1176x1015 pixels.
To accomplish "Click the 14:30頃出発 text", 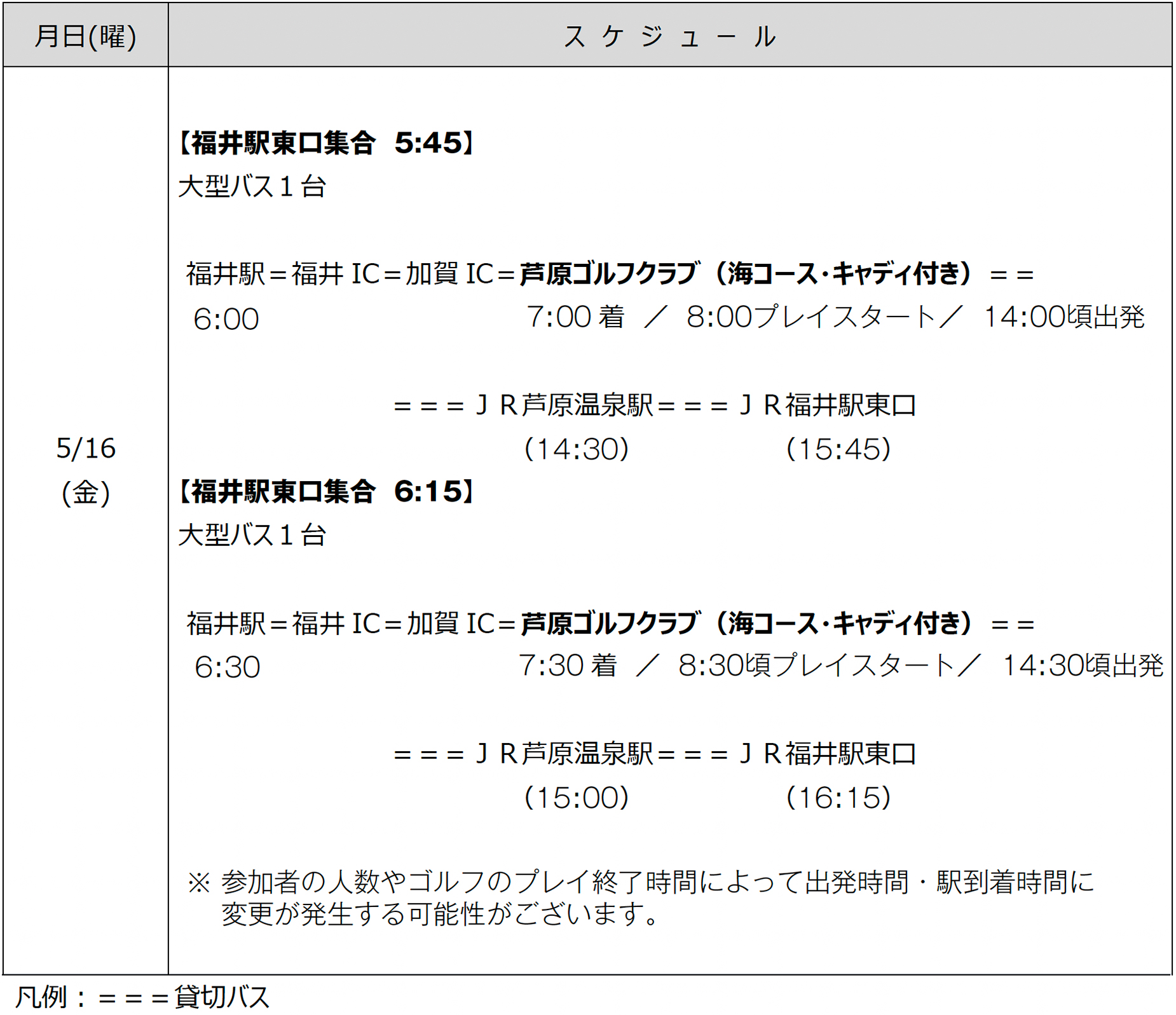I will pos(1083,665).
